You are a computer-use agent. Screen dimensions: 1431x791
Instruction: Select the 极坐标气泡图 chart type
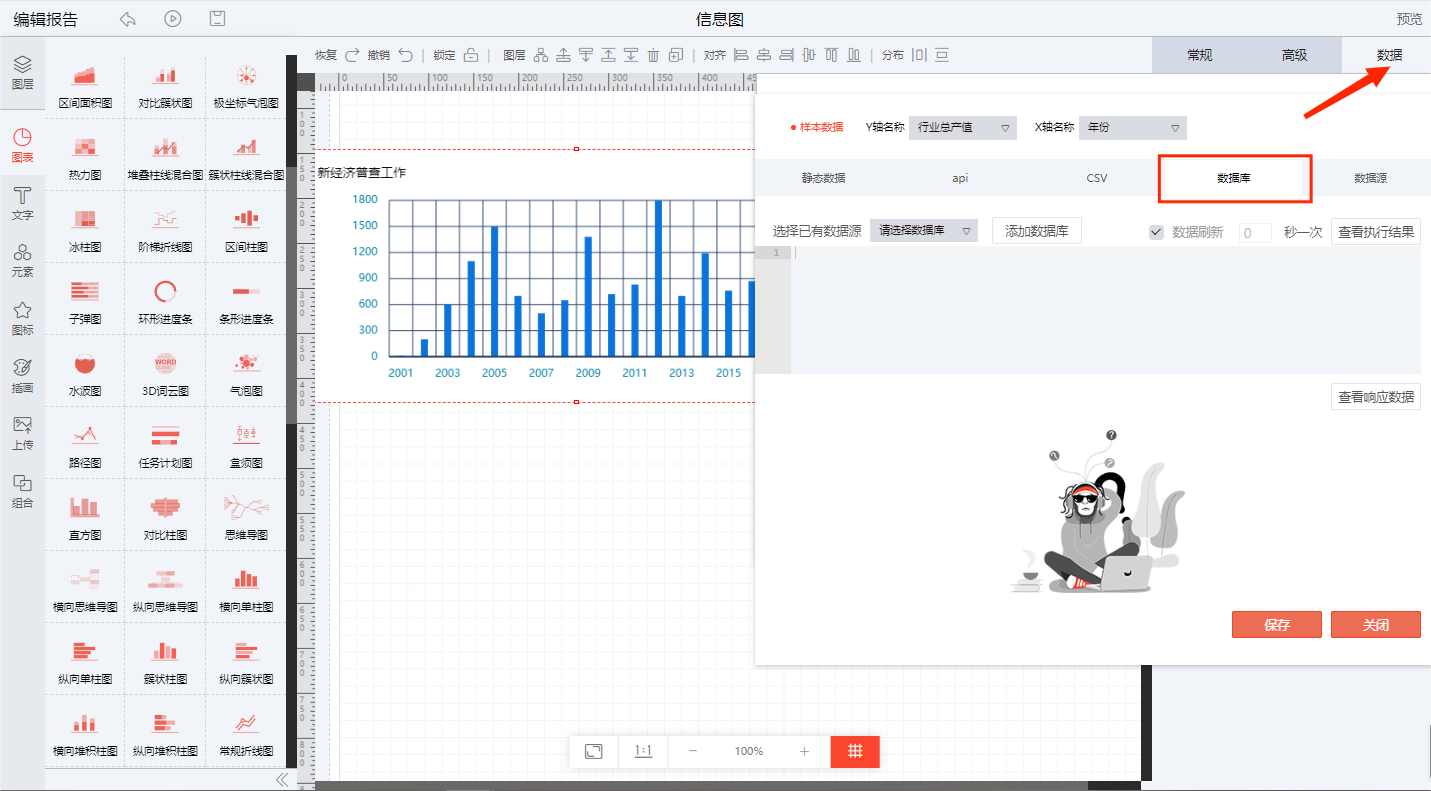(x=246, y=86)
